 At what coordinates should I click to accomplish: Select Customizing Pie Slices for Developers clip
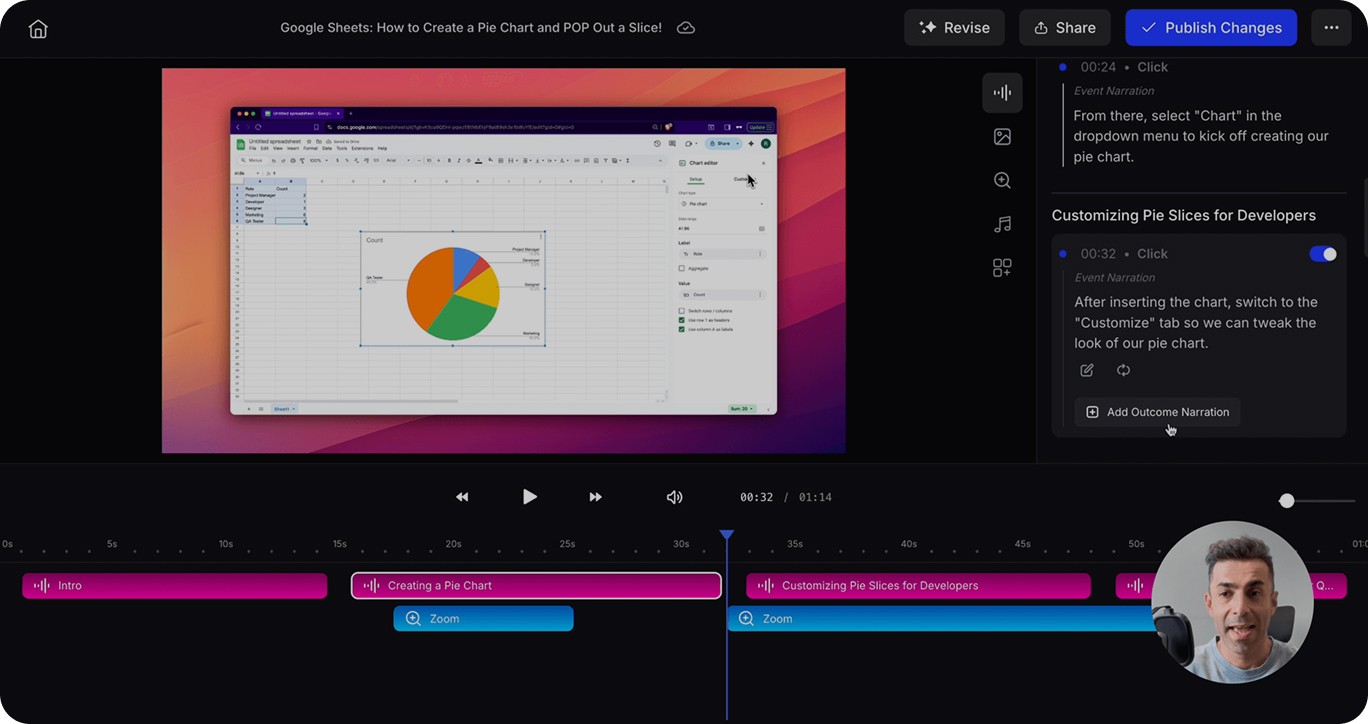918,586
